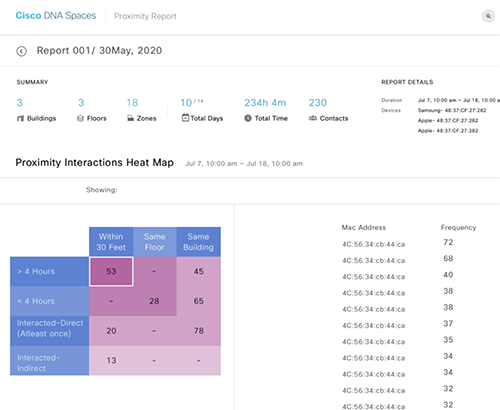Select the 28 heat map cell
The width and height of the screenshot is (500, 410).
[x=154, y=301]
